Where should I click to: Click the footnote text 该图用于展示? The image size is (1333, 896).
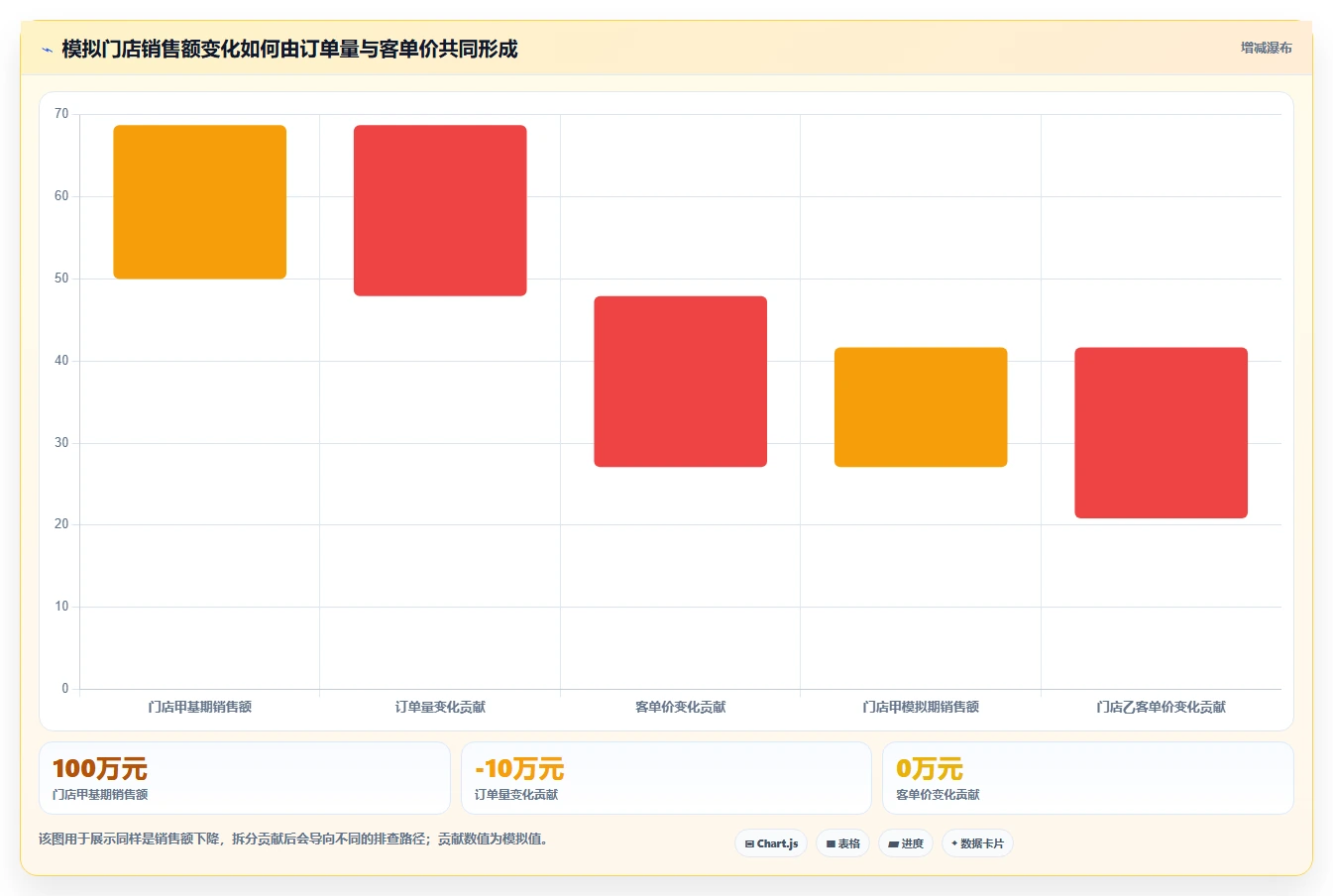click(x=293, y=839)
